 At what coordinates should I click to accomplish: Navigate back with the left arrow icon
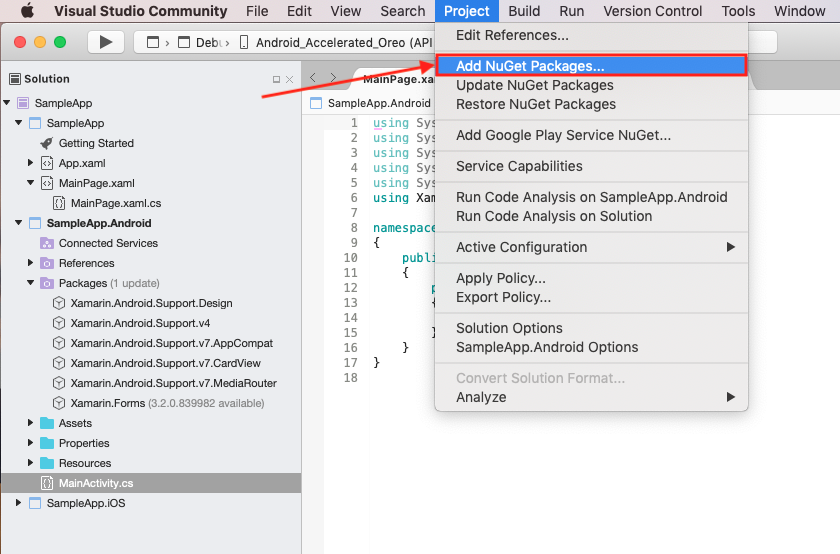(x=314, y=78)
